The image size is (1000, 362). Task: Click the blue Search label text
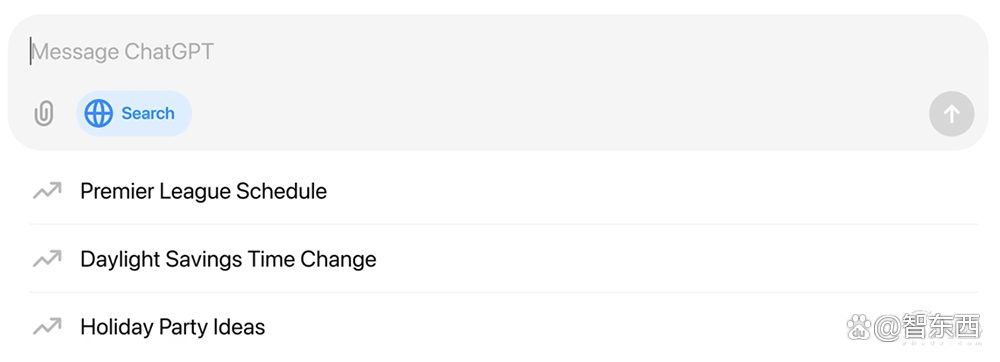(x=148, y=113)
